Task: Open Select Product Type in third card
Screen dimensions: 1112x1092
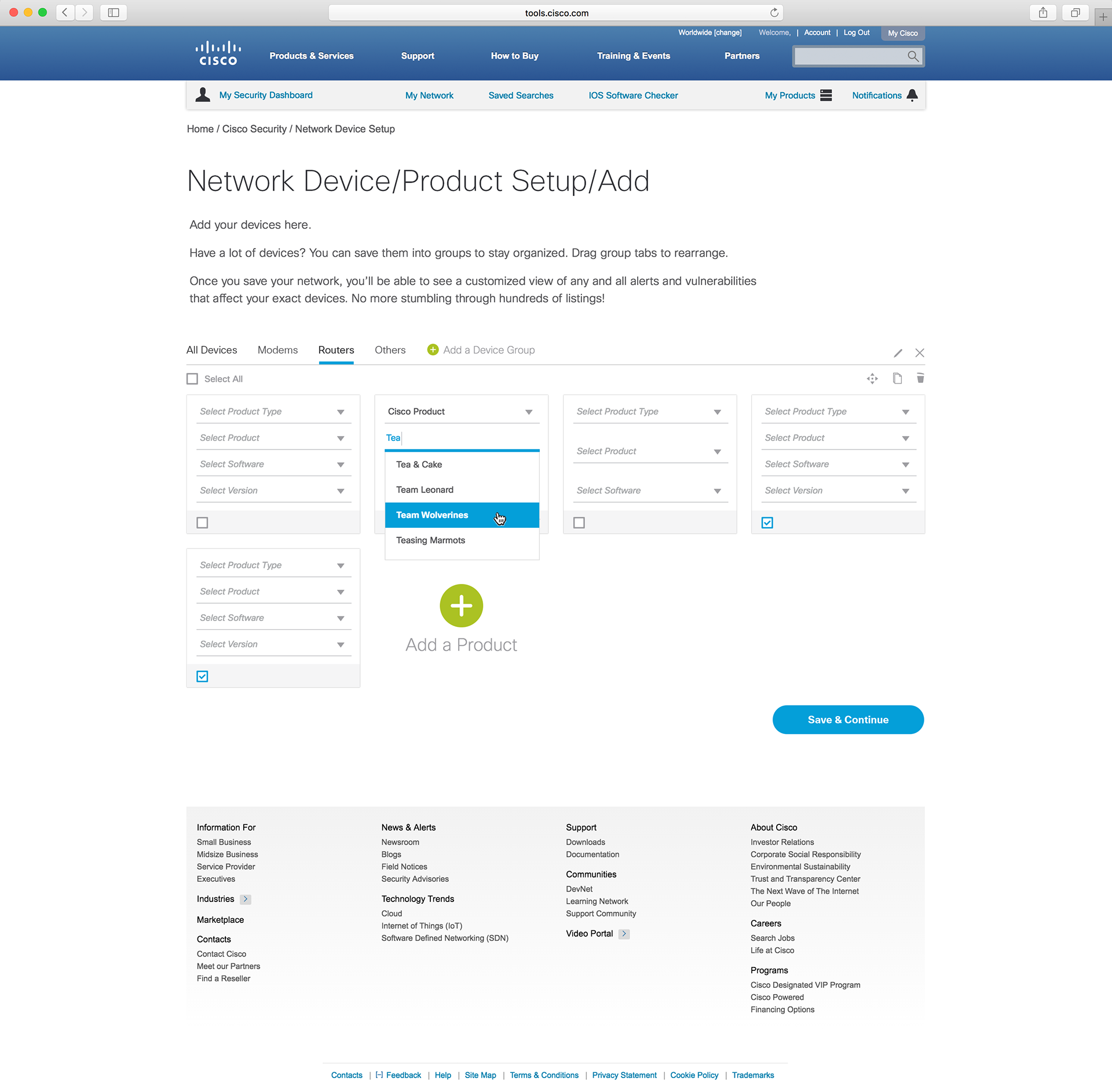Action: 650,411
